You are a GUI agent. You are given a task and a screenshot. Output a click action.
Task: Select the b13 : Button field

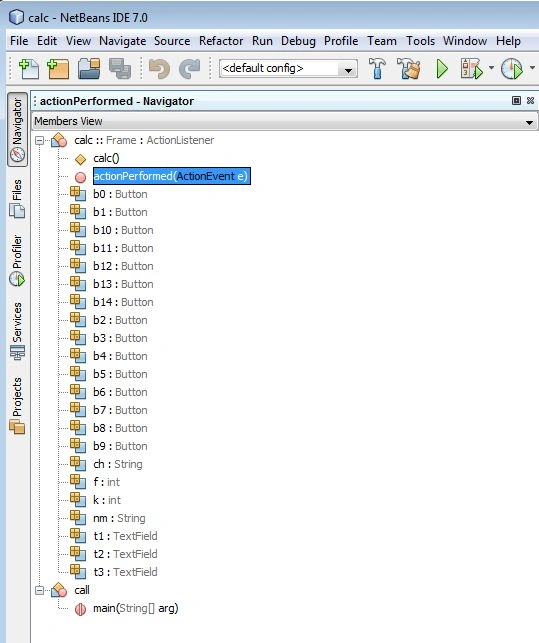tap(123, 285)
